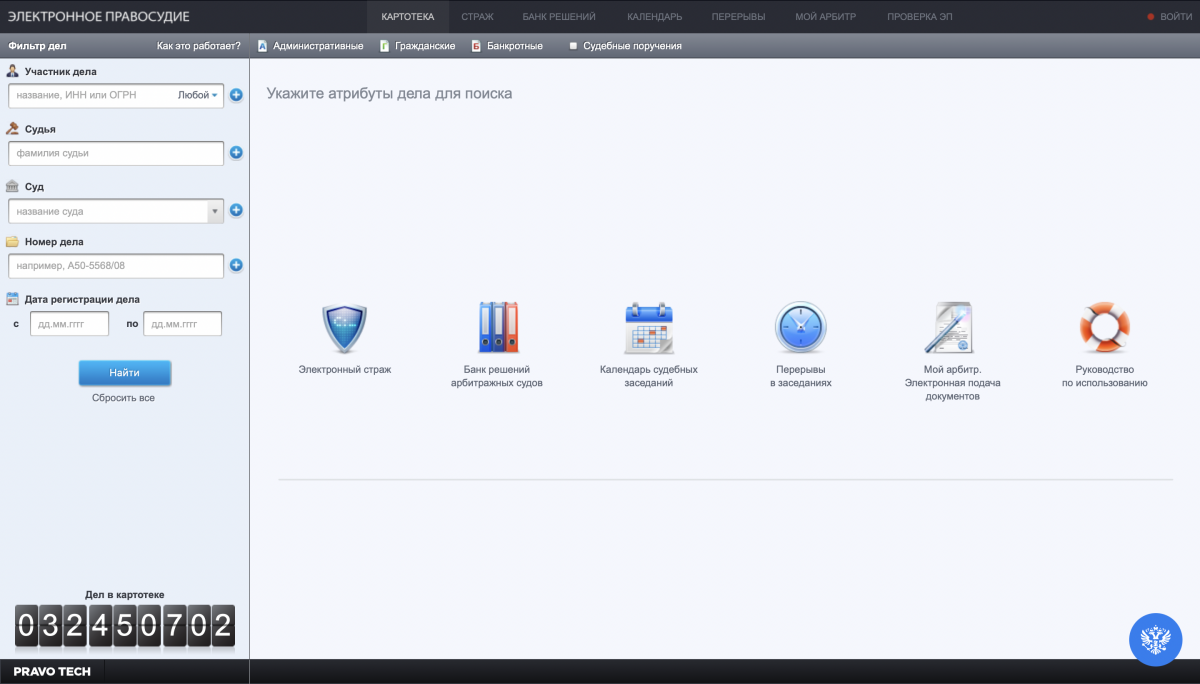Viewport: 1200px width, 684px height.
Task: Filter by Гражданские cases
Action: [418, 46]
